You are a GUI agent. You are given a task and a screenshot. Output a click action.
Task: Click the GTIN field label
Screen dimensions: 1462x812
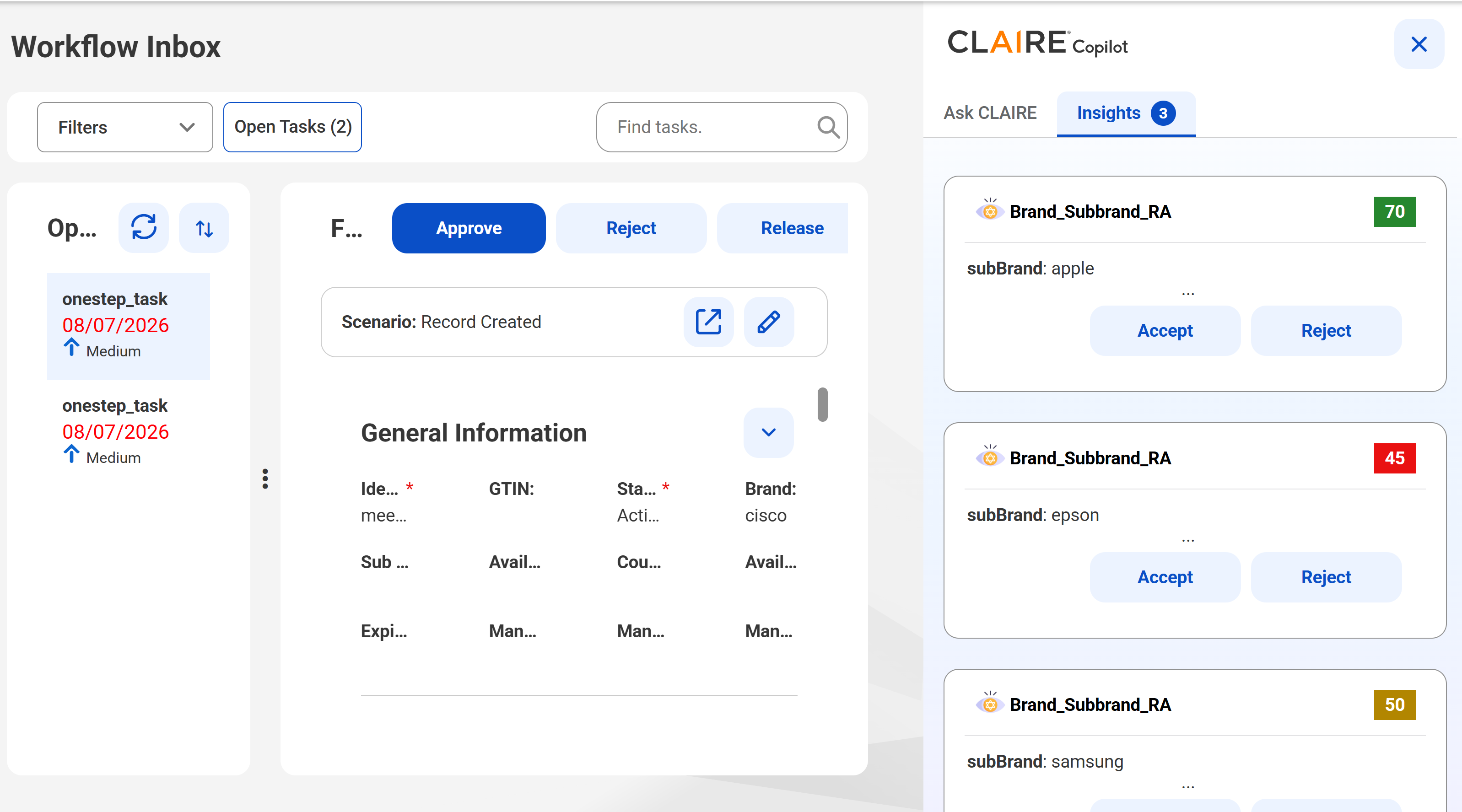point(512,489)
